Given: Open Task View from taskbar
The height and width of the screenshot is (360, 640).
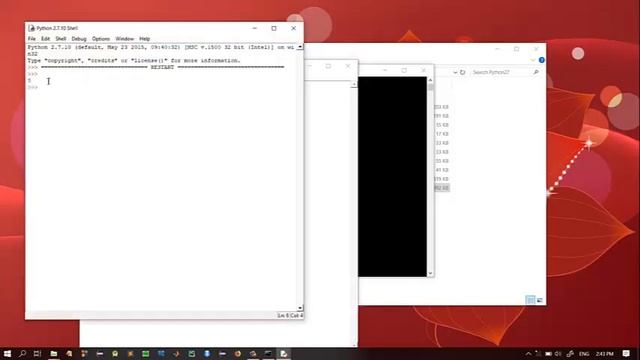Looking at the screenshot, I should tap(37, 353).
